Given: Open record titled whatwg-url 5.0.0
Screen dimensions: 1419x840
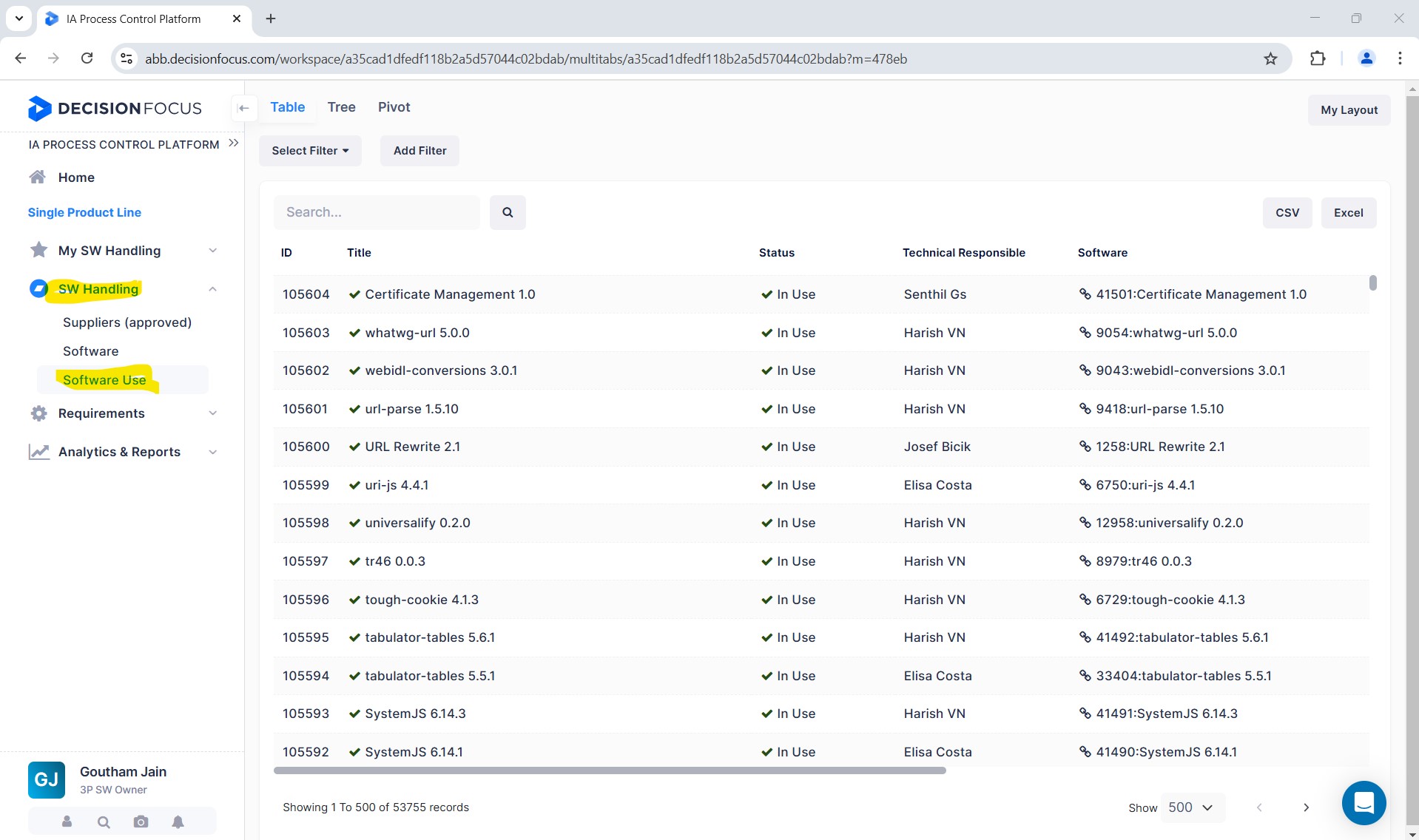Looking at the screenshot, I should tap(417, 333).
